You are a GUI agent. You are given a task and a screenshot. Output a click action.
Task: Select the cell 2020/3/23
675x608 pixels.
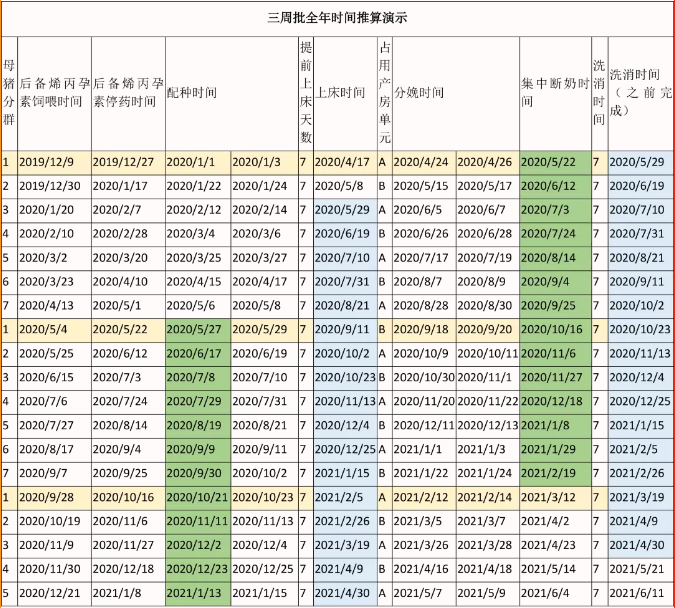[55, 282]
